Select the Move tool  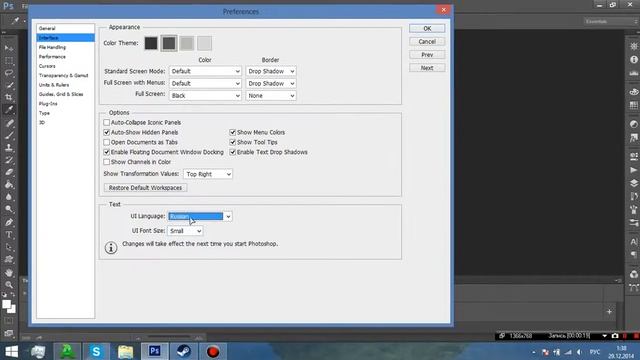pos(9,48)
